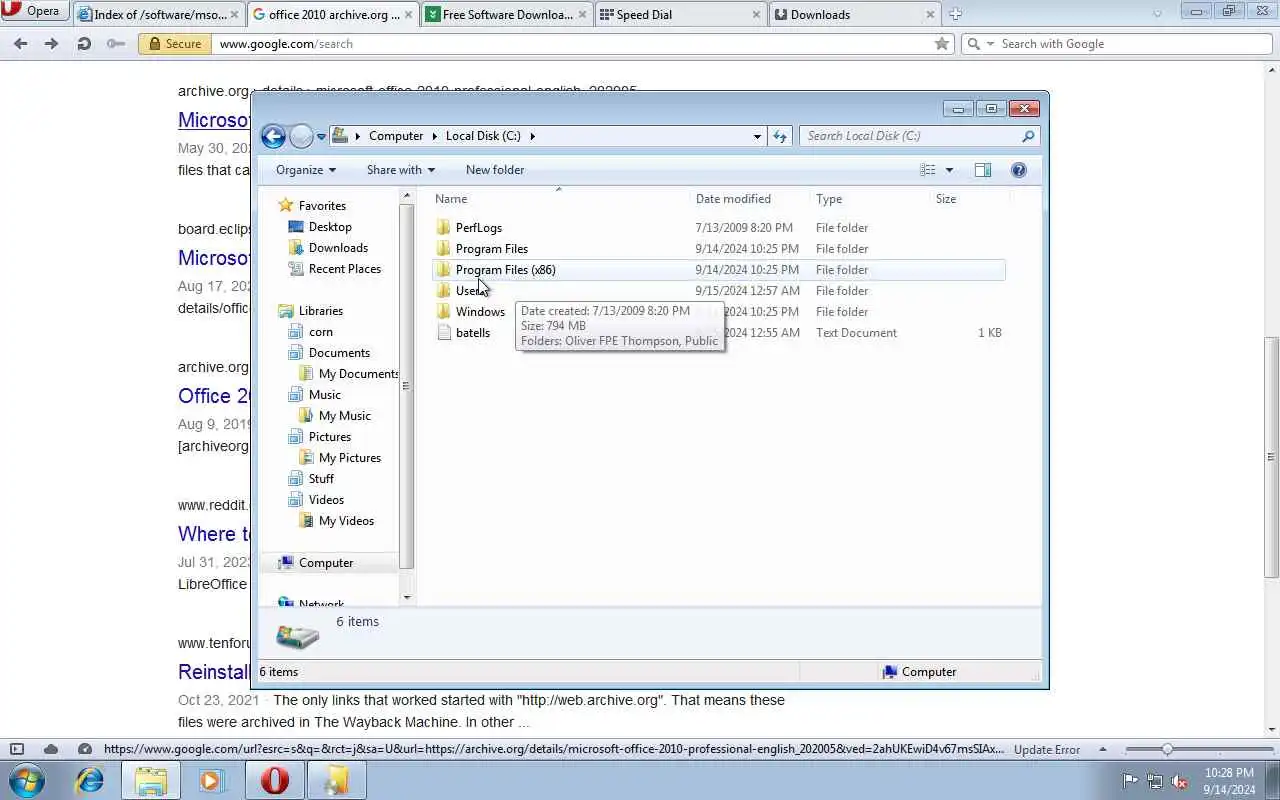Click Libraries in the navigation pane
1280x800 pixels.
click(x=321, y=311)
